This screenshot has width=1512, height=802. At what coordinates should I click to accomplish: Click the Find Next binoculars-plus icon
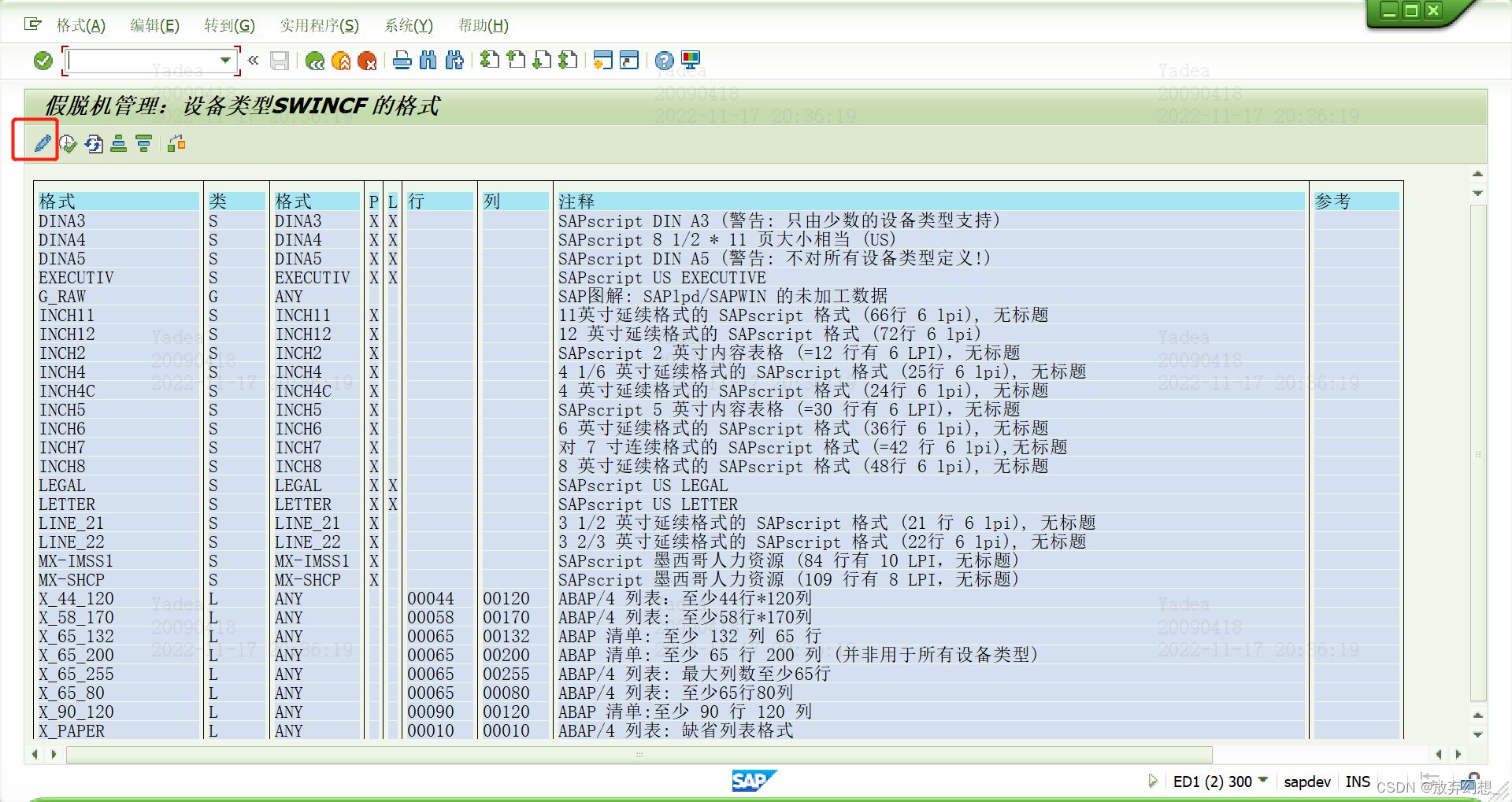tap(454, 60)
